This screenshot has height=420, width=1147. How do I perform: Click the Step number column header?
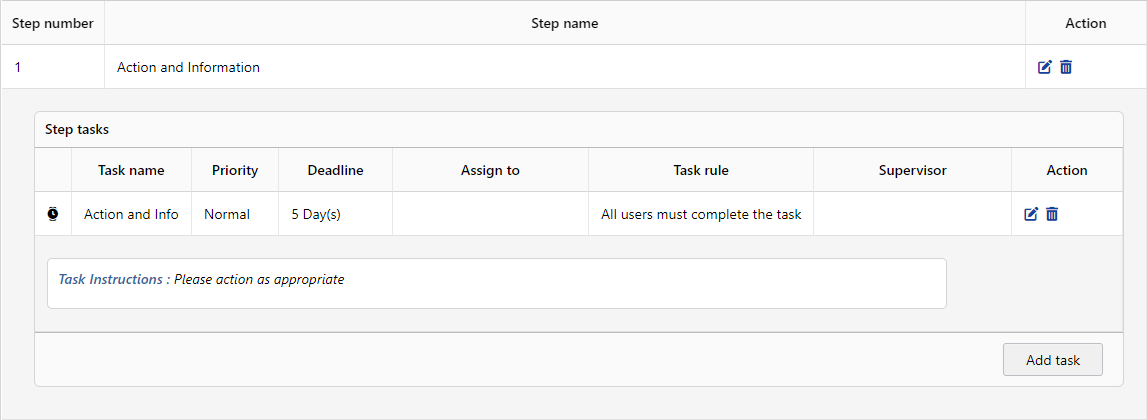53,23
